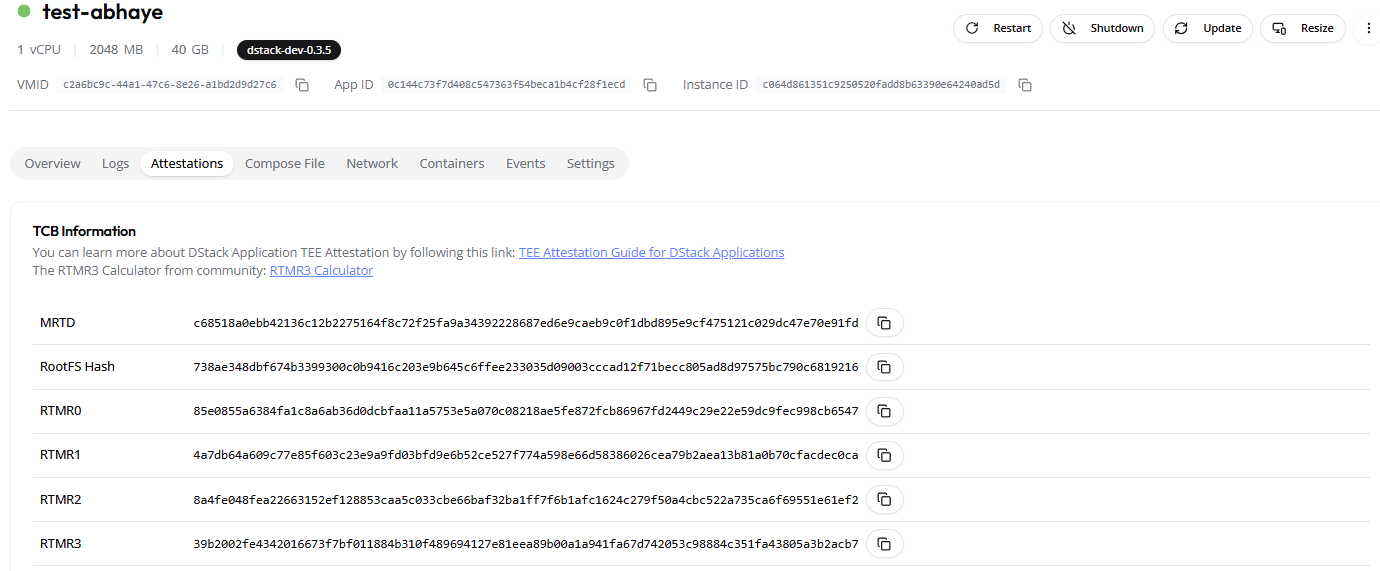Open the three-dot more options menu
Screen dimensions: 1380x571
pos(1369,28)
